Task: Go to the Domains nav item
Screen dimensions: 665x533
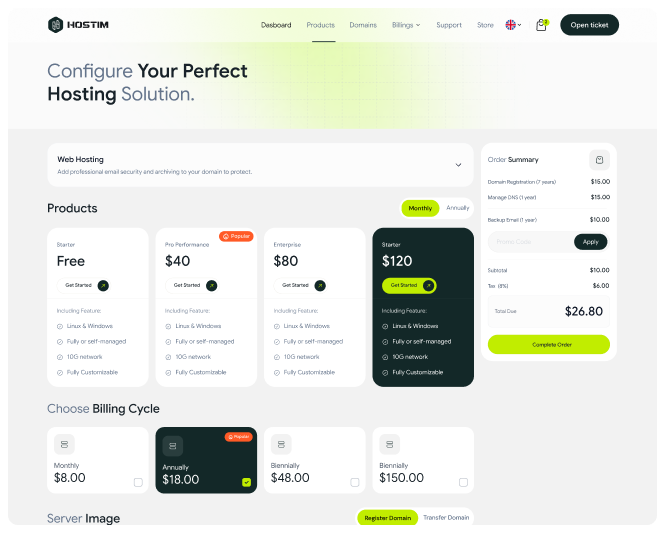Action: (363, 25)
